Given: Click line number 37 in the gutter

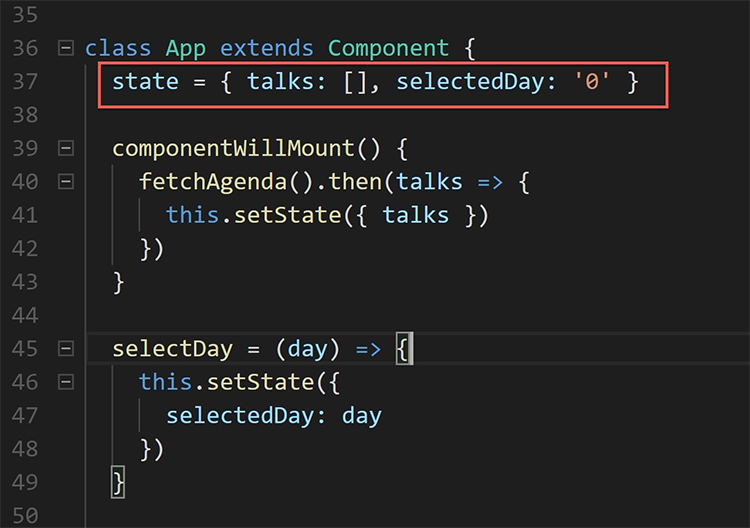Looking at the screenshot, I should 27,81.
